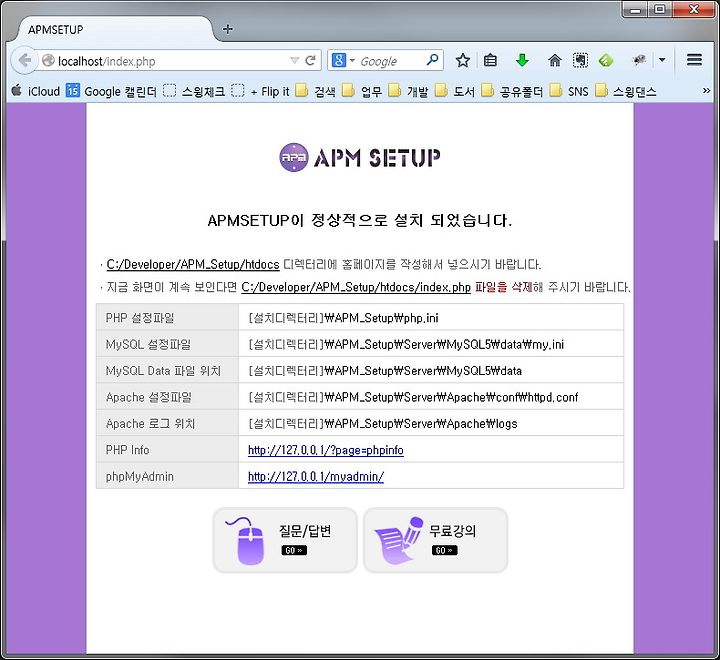
Task: Click the magnifier search icon
Action: [433, 60]
